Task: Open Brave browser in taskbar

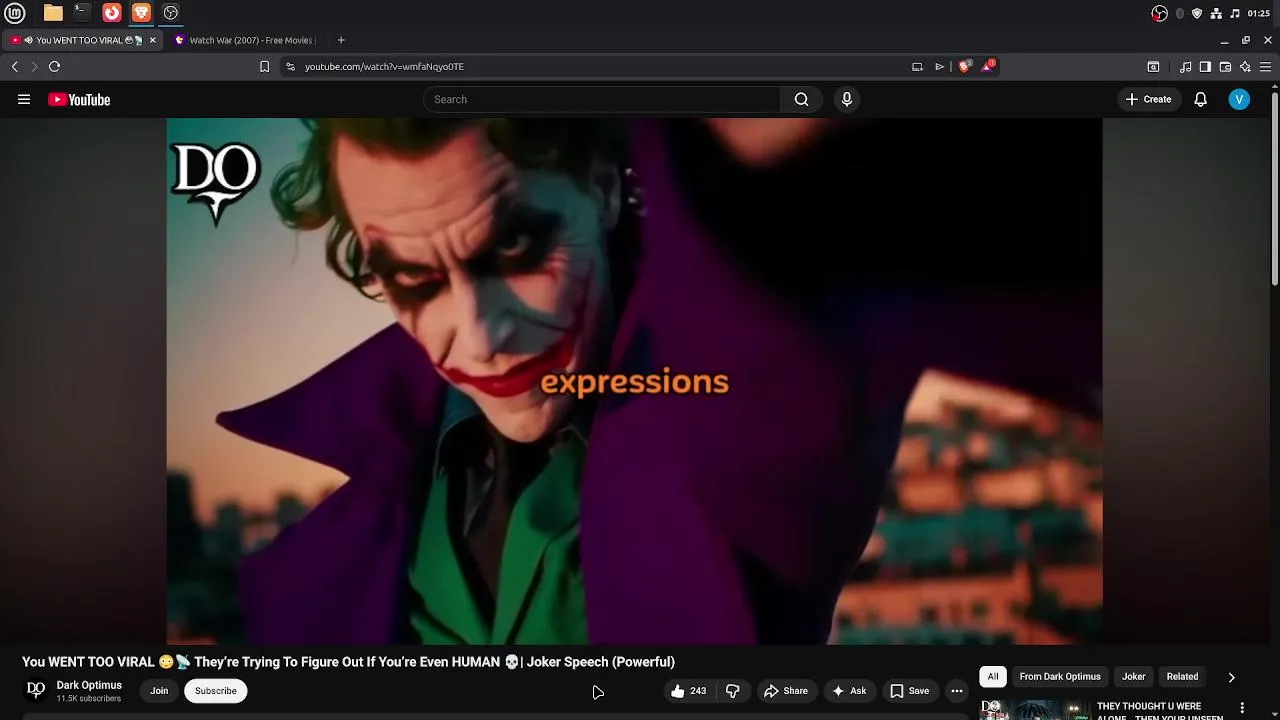Action: click(141, 13)
